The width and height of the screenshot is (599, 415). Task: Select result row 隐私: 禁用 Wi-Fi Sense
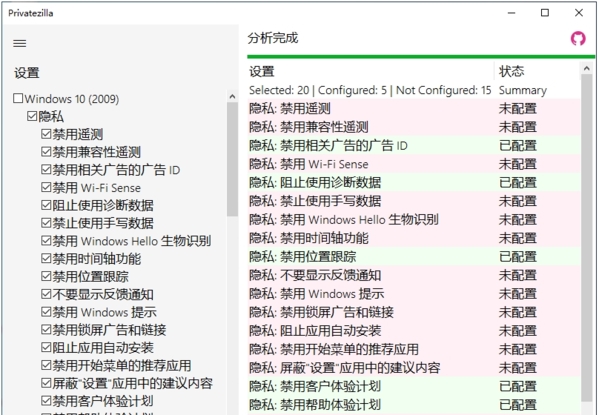click(414, 164)
